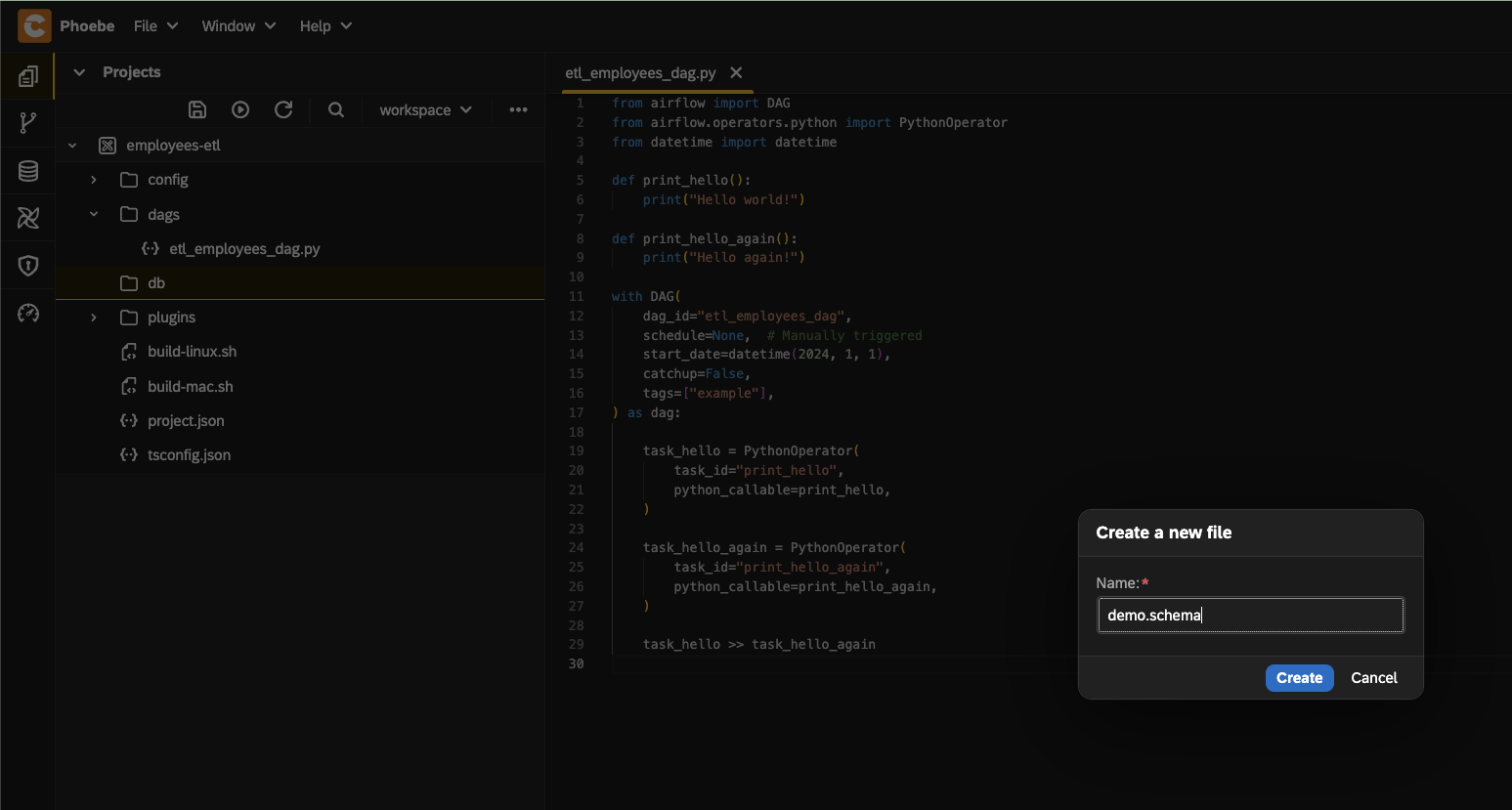Screen dimensions: 1512x810
Task: Click the Create button in dialog
Action: 1299,678
